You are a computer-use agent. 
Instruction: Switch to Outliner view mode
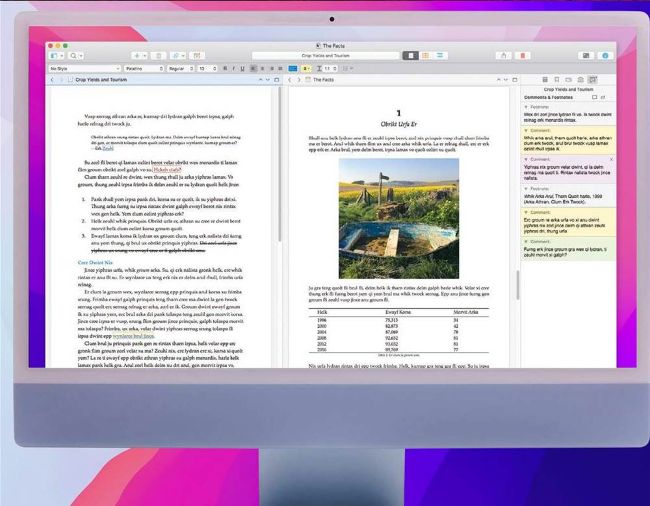(439, 55)
